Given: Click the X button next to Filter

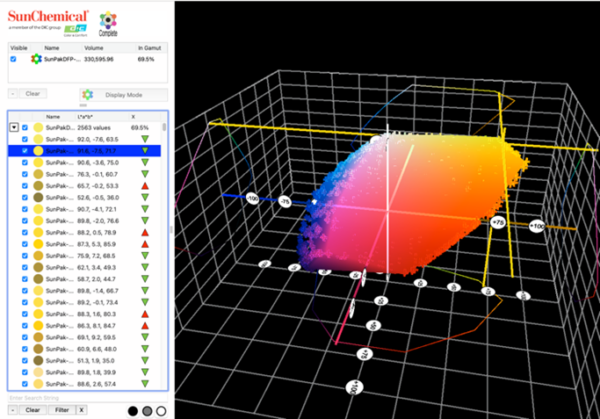Looking at the screenshot, I should [82, 410].
